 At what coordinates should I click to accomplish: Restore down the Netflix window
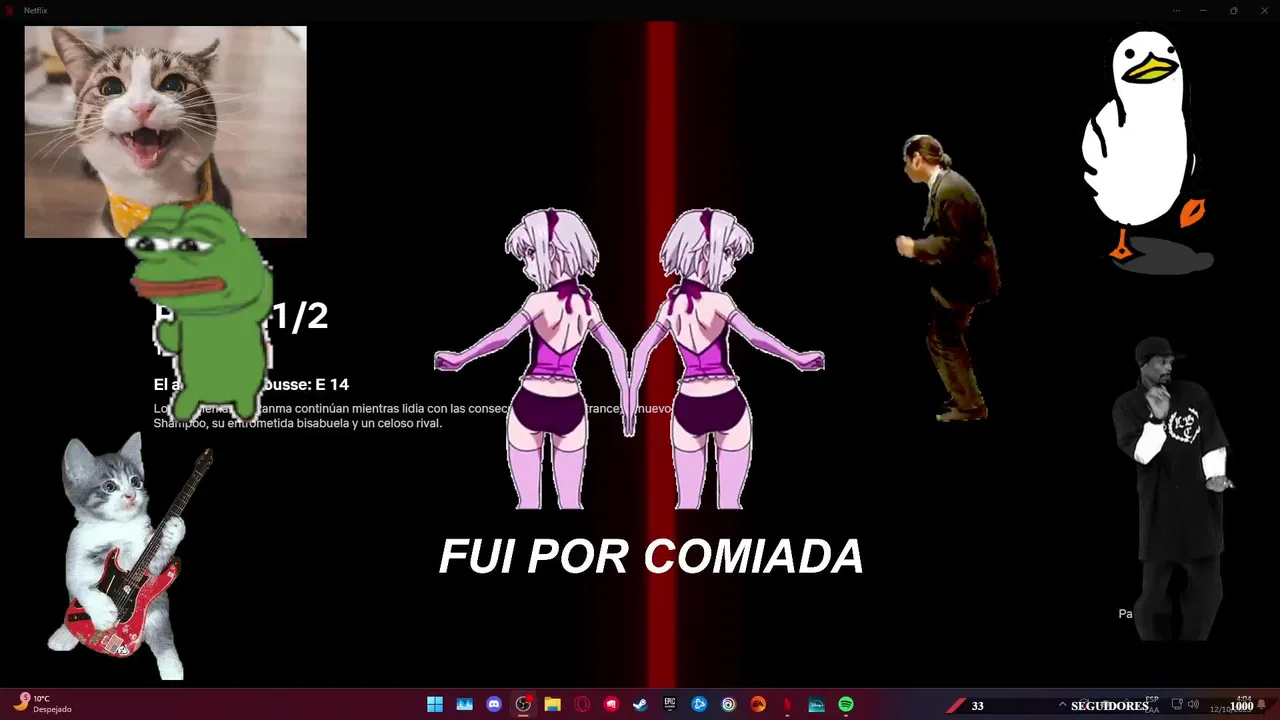tap(1233, 10)
